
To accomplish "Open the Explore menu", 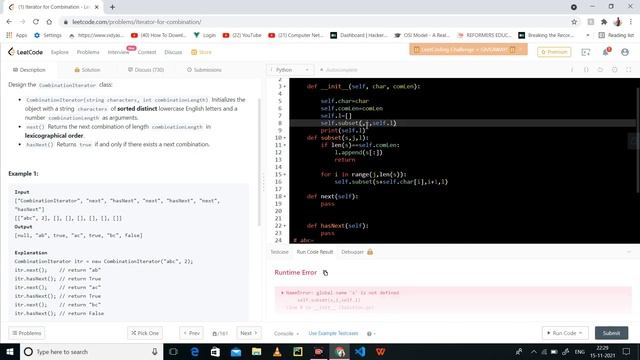I will pyautogui.click(x=60, y=52).
